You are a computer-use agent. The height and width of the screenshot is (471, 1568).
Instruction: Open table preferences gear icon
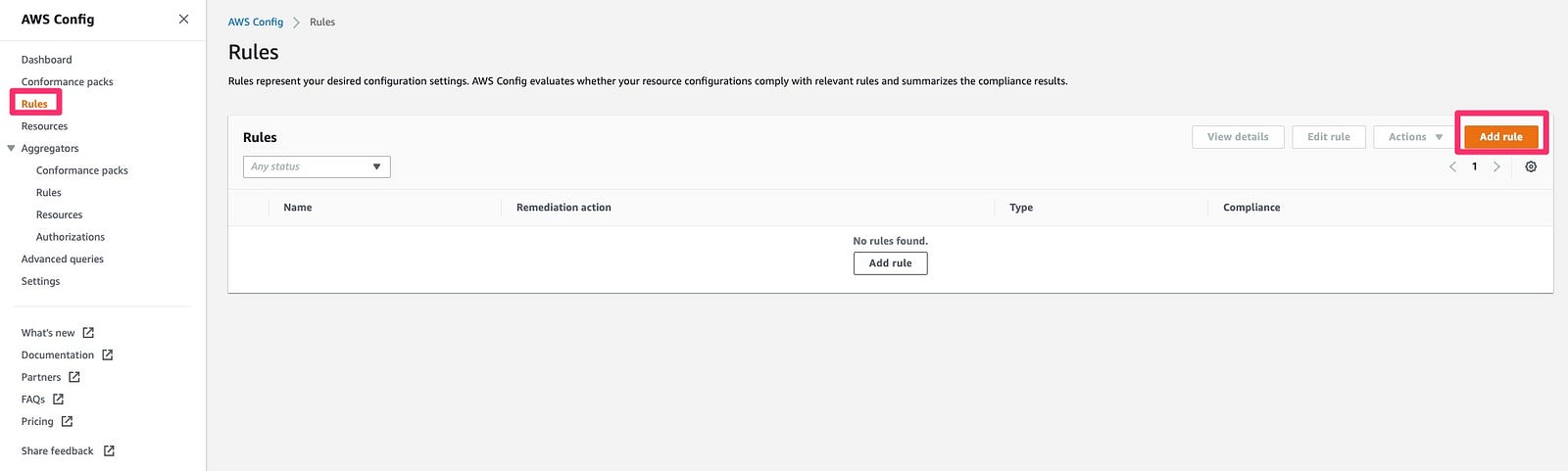point(1531,166)
